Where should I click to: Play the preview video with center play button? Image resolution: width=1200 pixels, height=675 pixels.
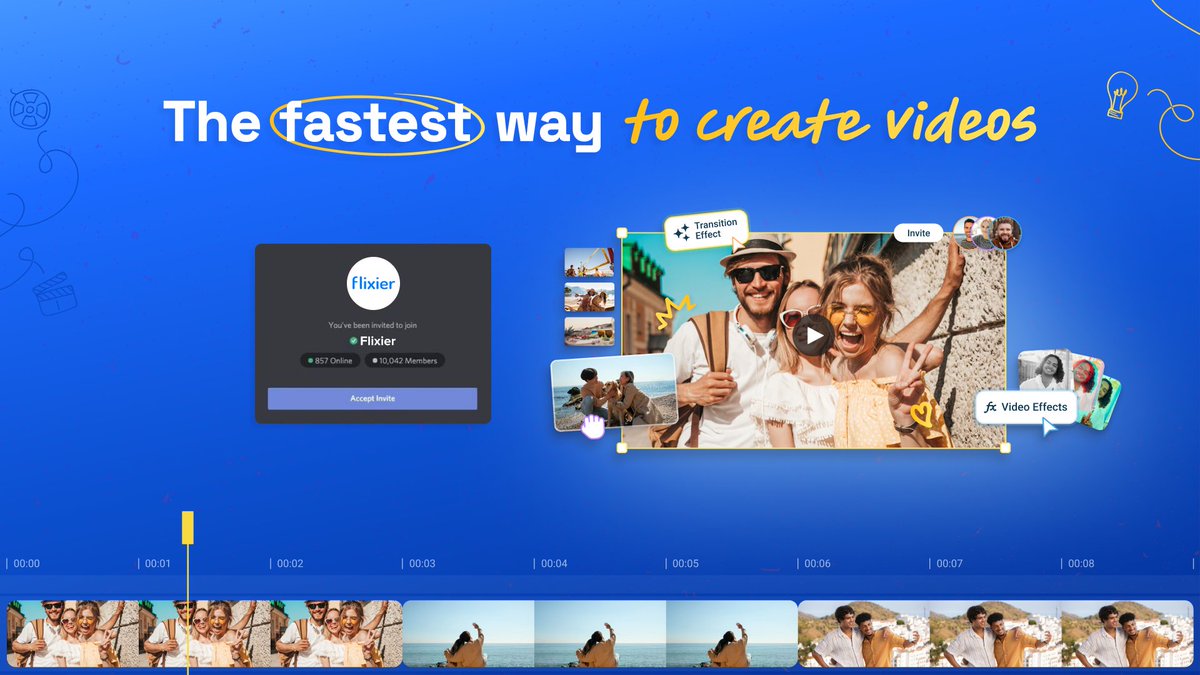[814, 336]
